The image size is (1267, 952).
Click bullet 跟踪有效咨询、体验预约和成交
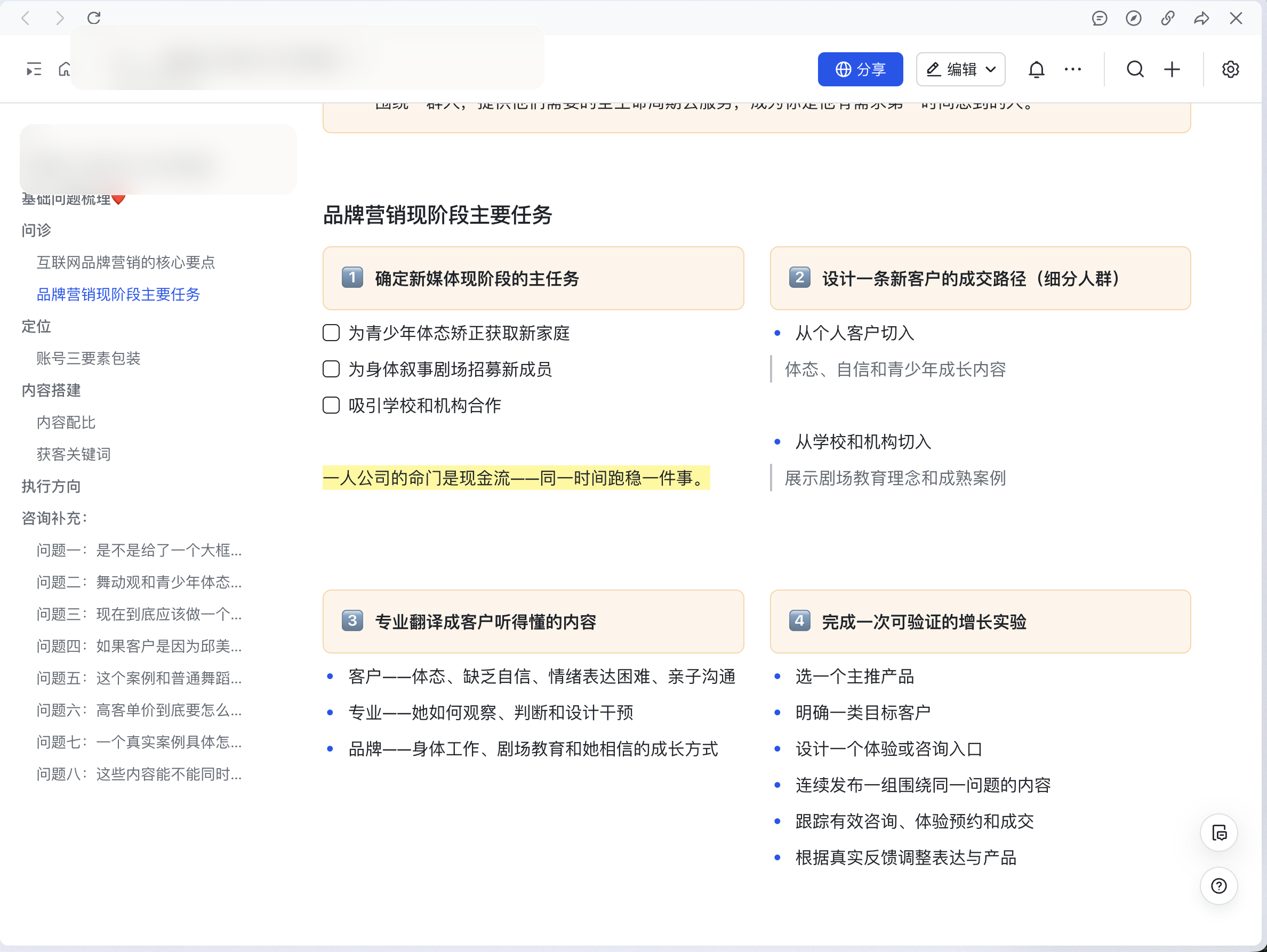[915, 821]
